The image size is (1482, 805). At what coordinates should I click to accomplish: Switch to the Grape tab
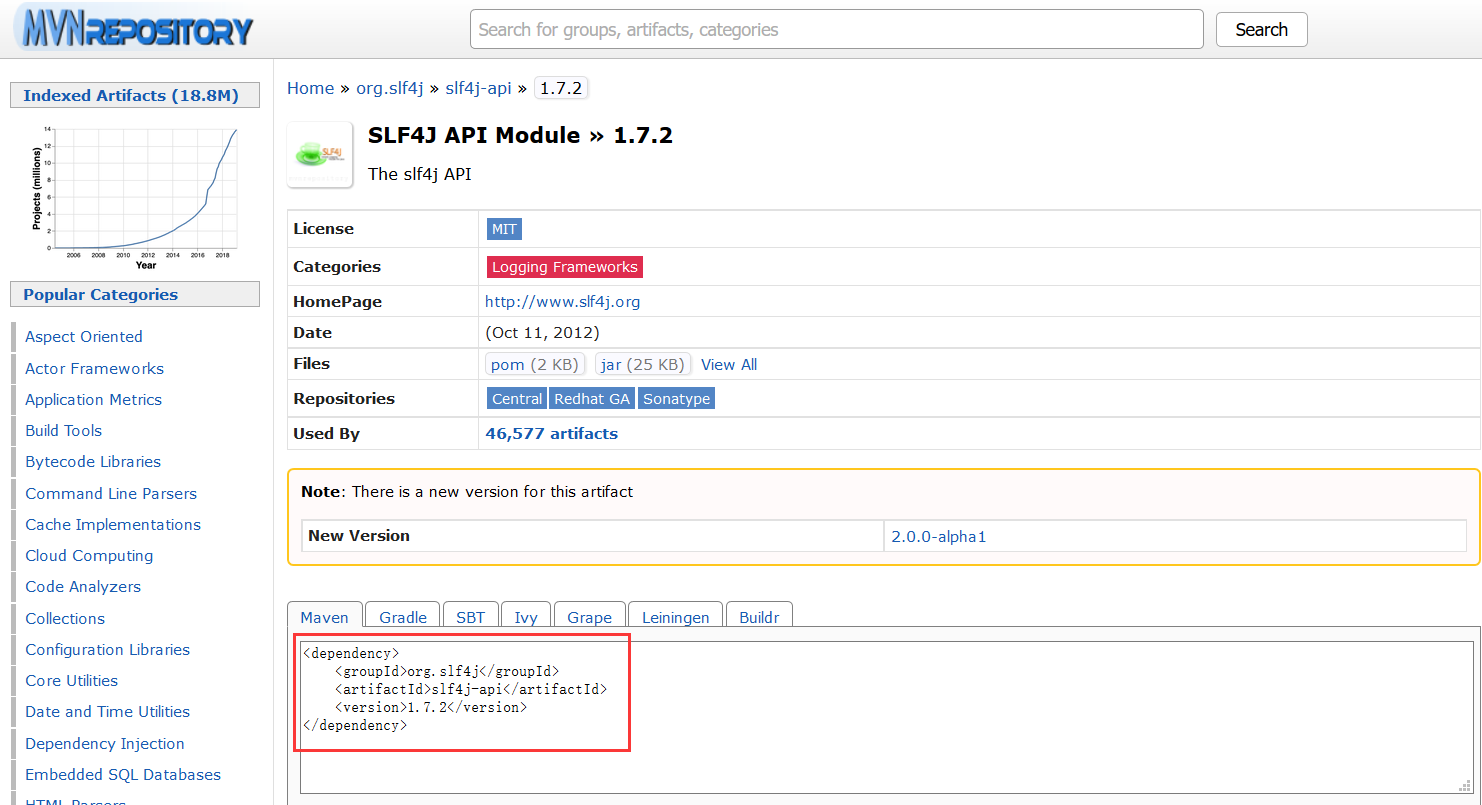(x=589, y=617)
